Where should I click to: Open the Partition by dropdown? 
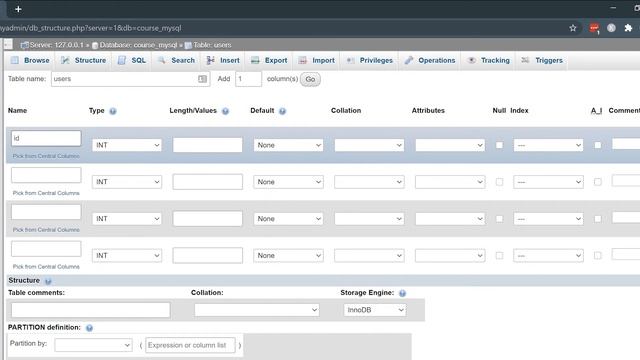tap(93, 345)
